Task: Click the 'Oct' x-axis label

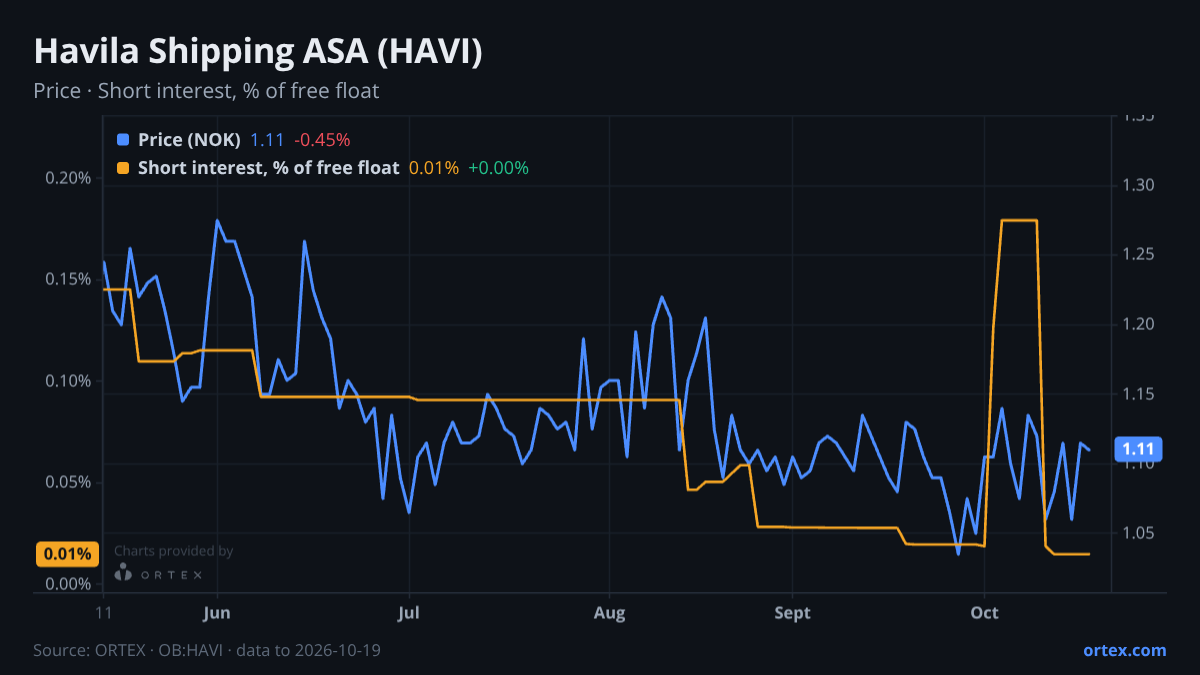Action: tap(985, 613)
